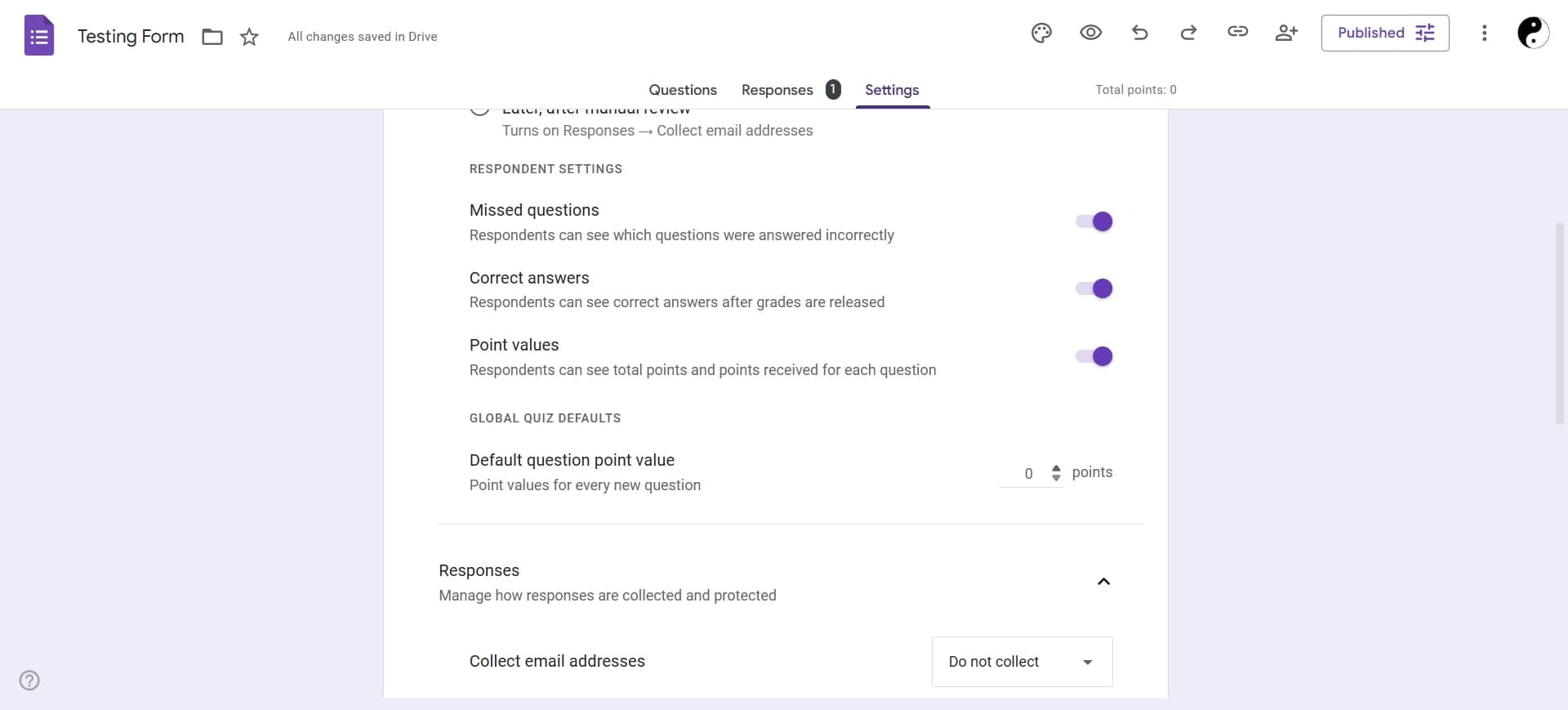Image resolution: width=1568 pixels, height=710 pixels.
Task: Disable the Missed questions toggle
Action: [1094, 221]
